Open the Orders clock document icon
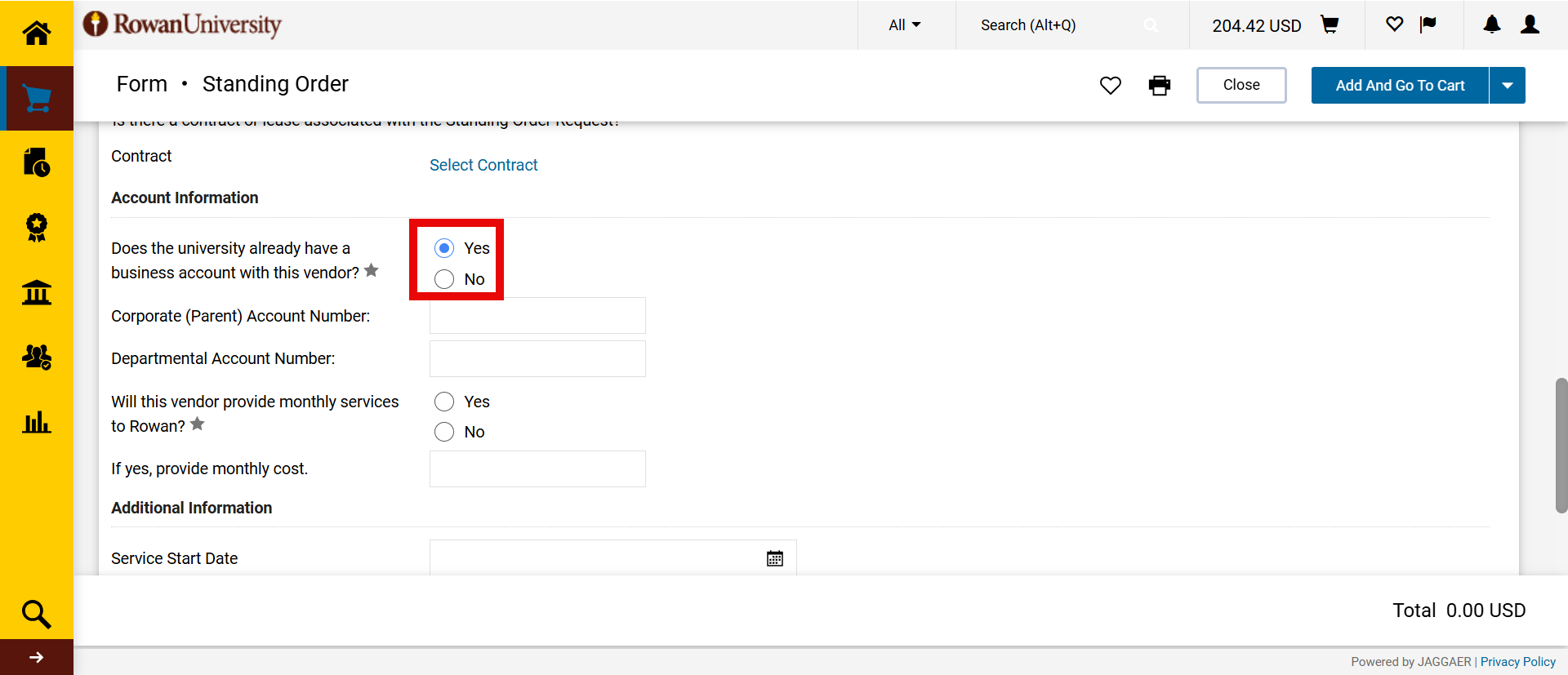 coord(36,162)
